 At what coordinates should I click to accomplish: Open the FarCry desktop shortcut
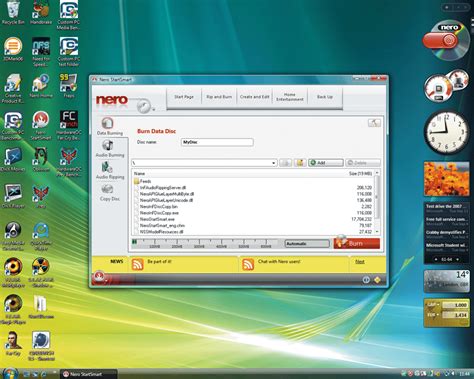[13, 343]
